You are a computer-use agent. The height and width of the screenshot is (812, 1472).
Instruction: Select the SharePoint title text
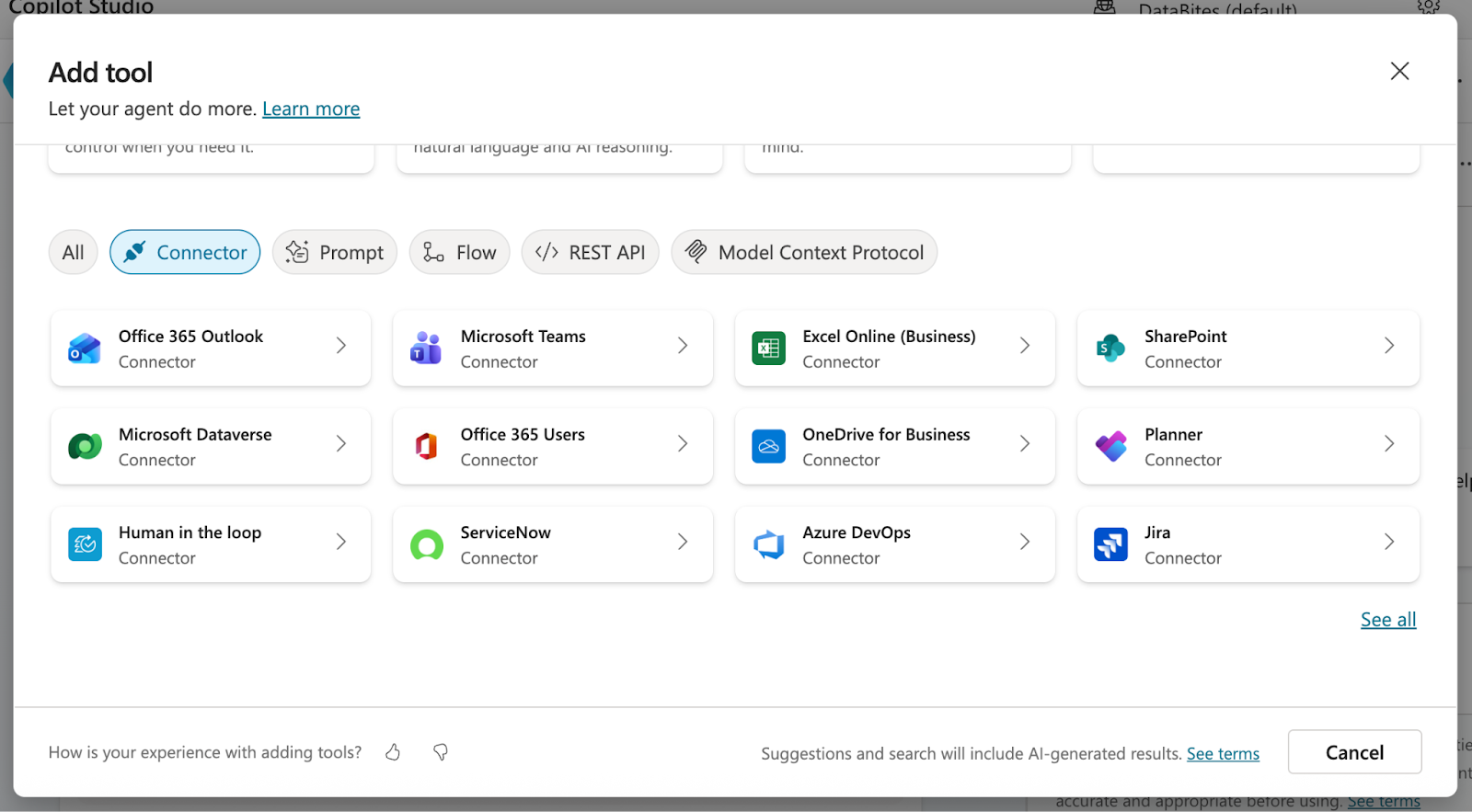1186,337
